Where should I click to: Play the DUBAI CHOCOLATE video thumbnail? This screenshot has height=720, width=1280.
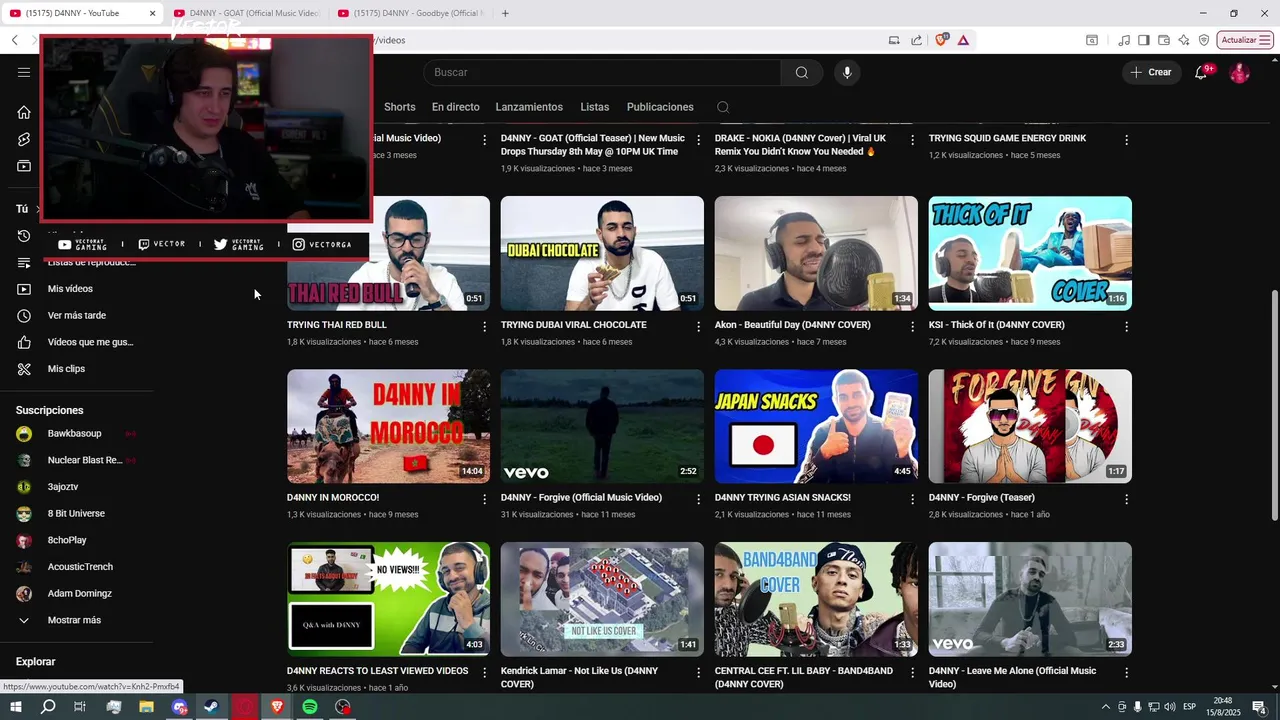602,253
